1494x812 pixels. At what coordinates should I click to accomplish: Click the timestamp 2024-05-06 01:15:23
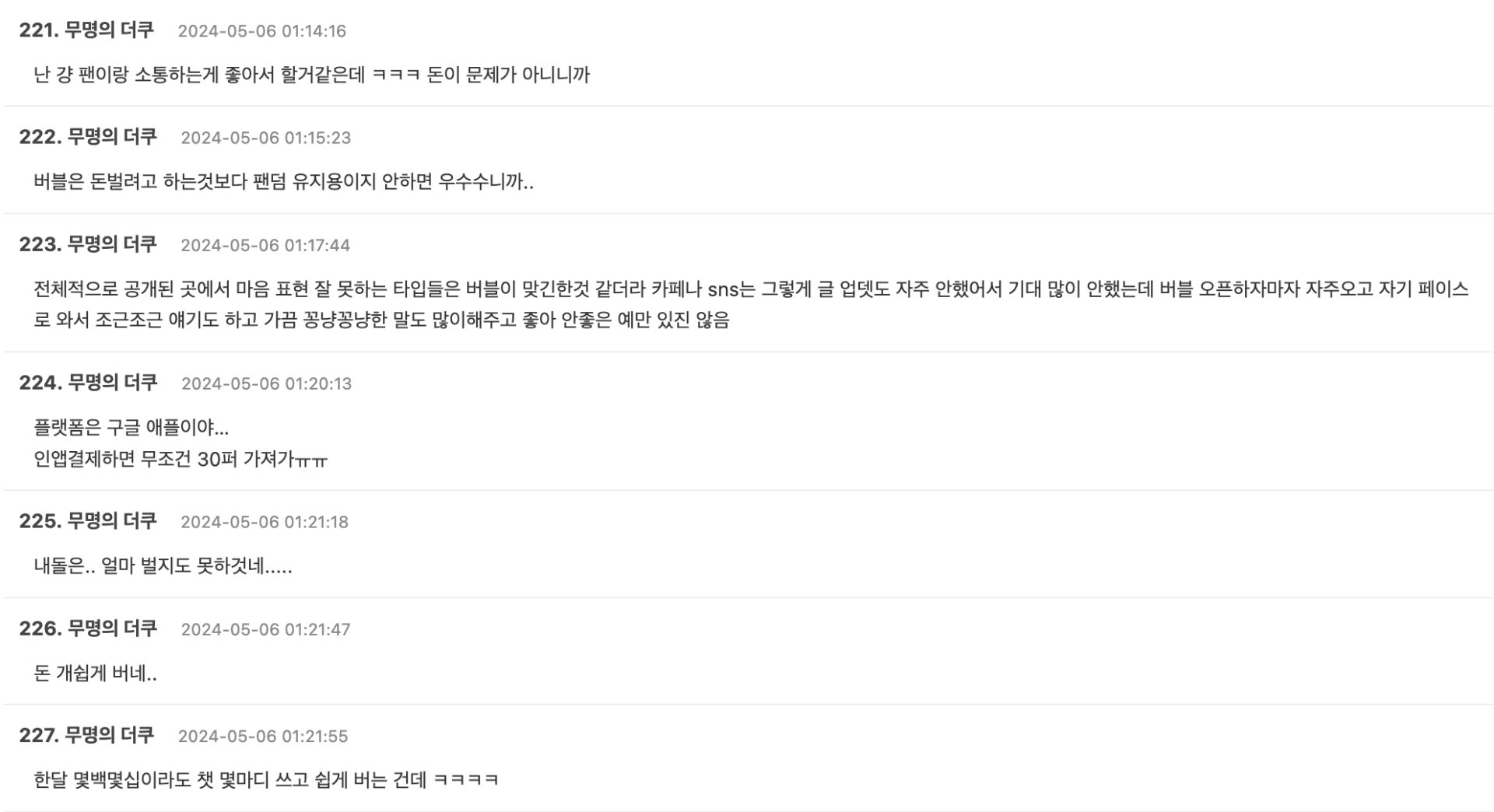265,138
